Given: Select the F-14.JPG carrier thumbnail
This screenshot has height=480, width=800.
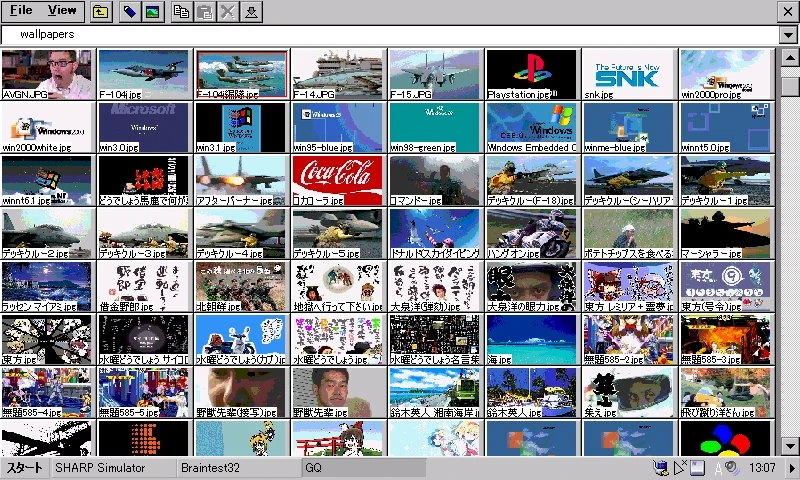Looking at the screenshot, I should coord(339,74).
